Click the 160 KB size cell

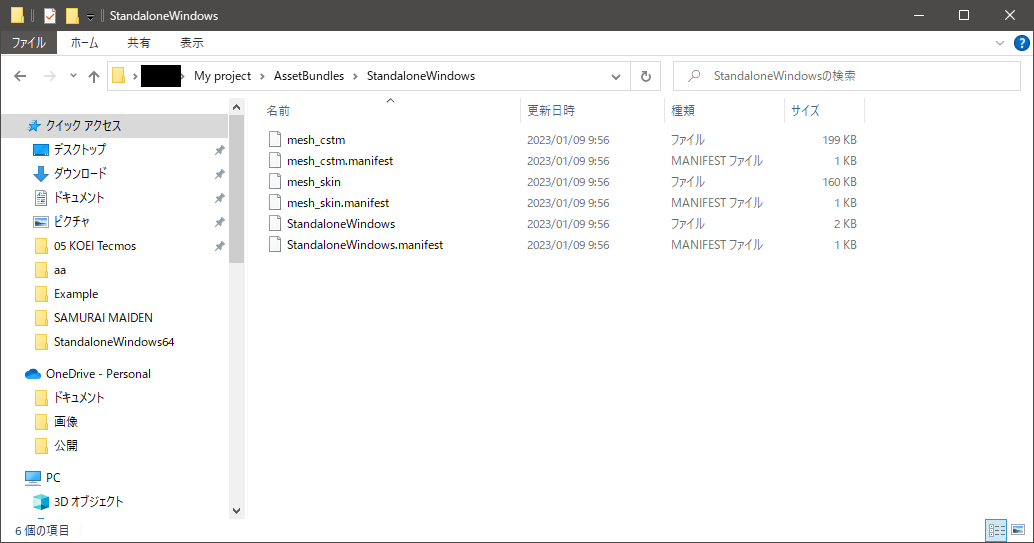click(x=839, y=182)
